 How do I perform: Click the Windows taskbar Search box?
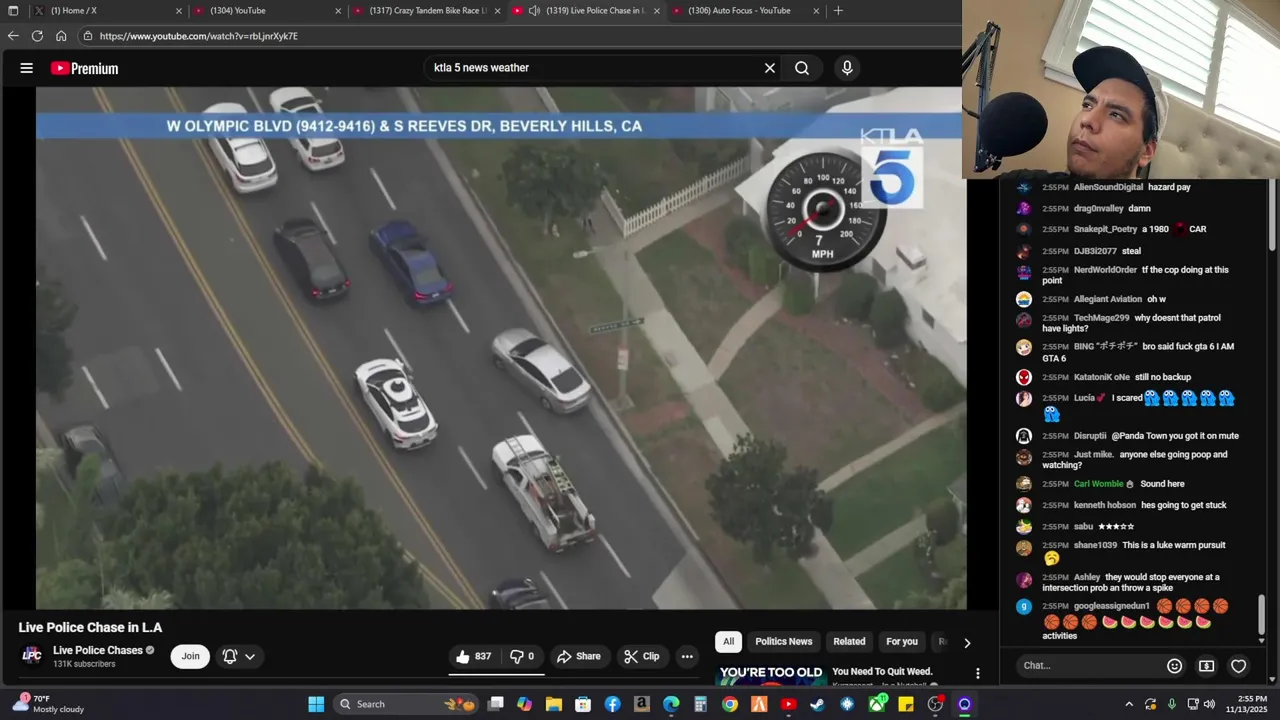(405, 704)
